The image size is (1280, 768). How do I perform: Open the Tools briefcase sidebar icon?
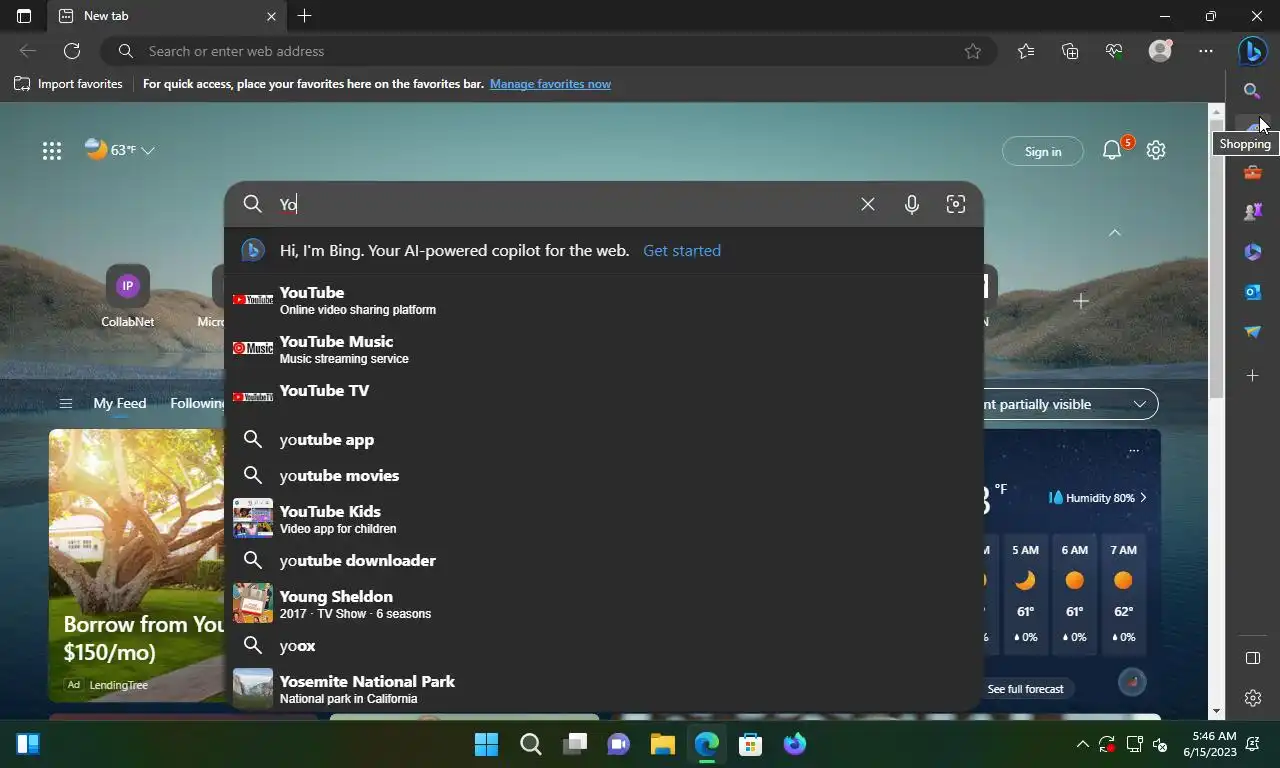1252,172
